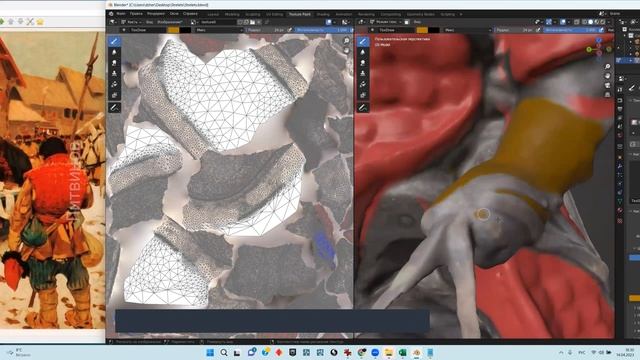The width and height of the screenshot is (640, 360).
Task: Unlink the texture0 image with the X icon
Action: tap(259, 22)
